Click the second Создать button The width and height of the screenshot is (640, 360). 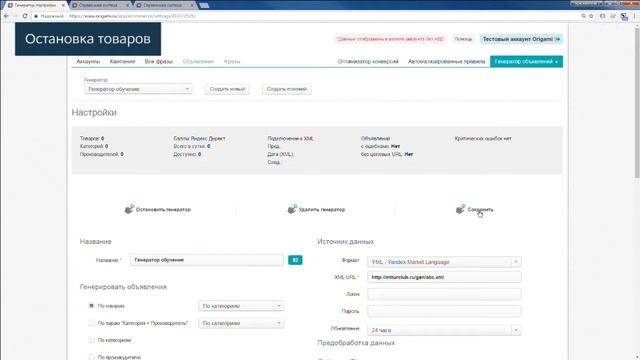[287, 89]
